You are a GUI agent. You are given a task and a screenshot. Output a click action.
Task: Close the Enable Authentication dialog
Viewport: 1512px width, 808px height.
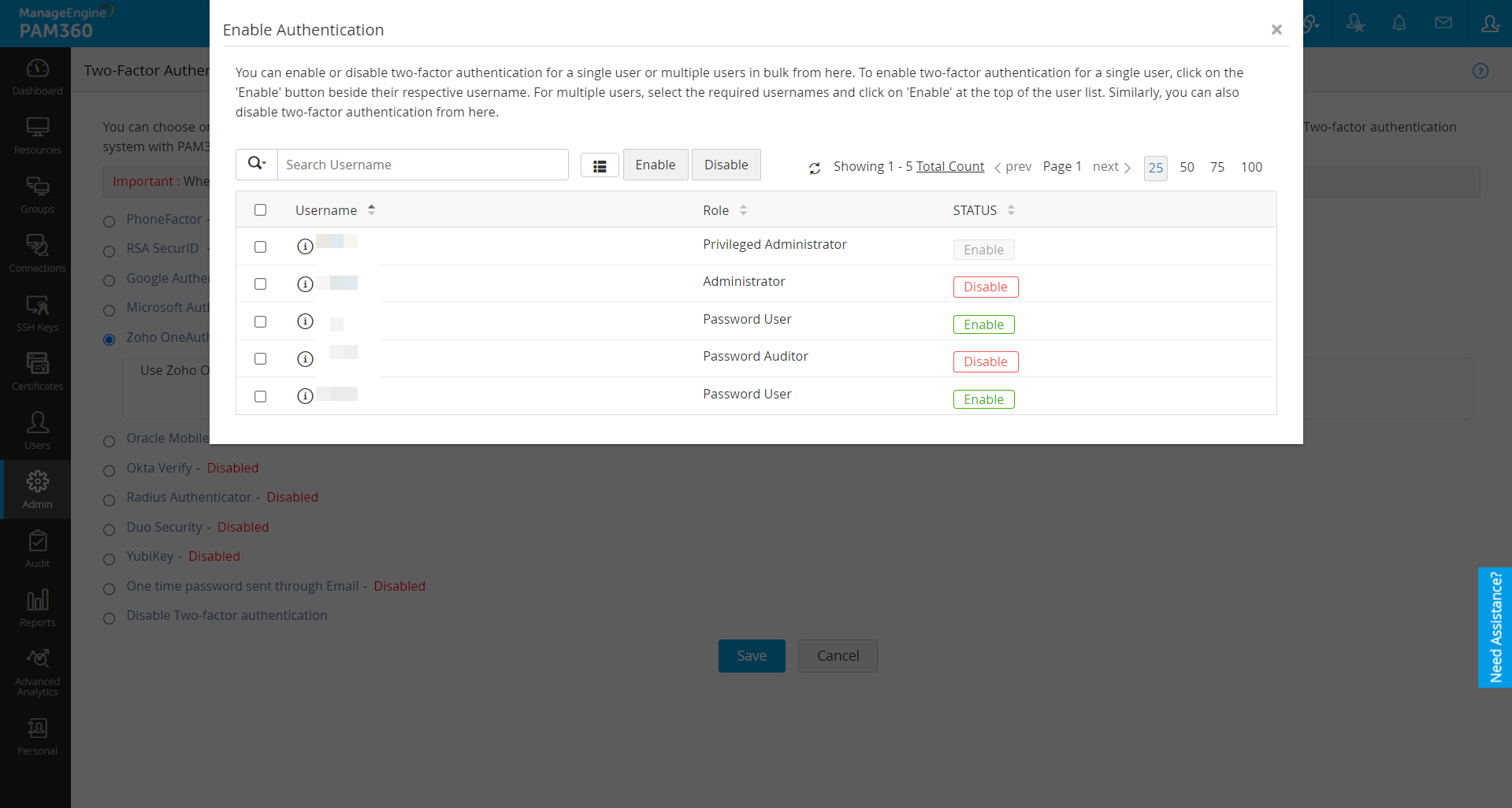[x=1276, y=30]
